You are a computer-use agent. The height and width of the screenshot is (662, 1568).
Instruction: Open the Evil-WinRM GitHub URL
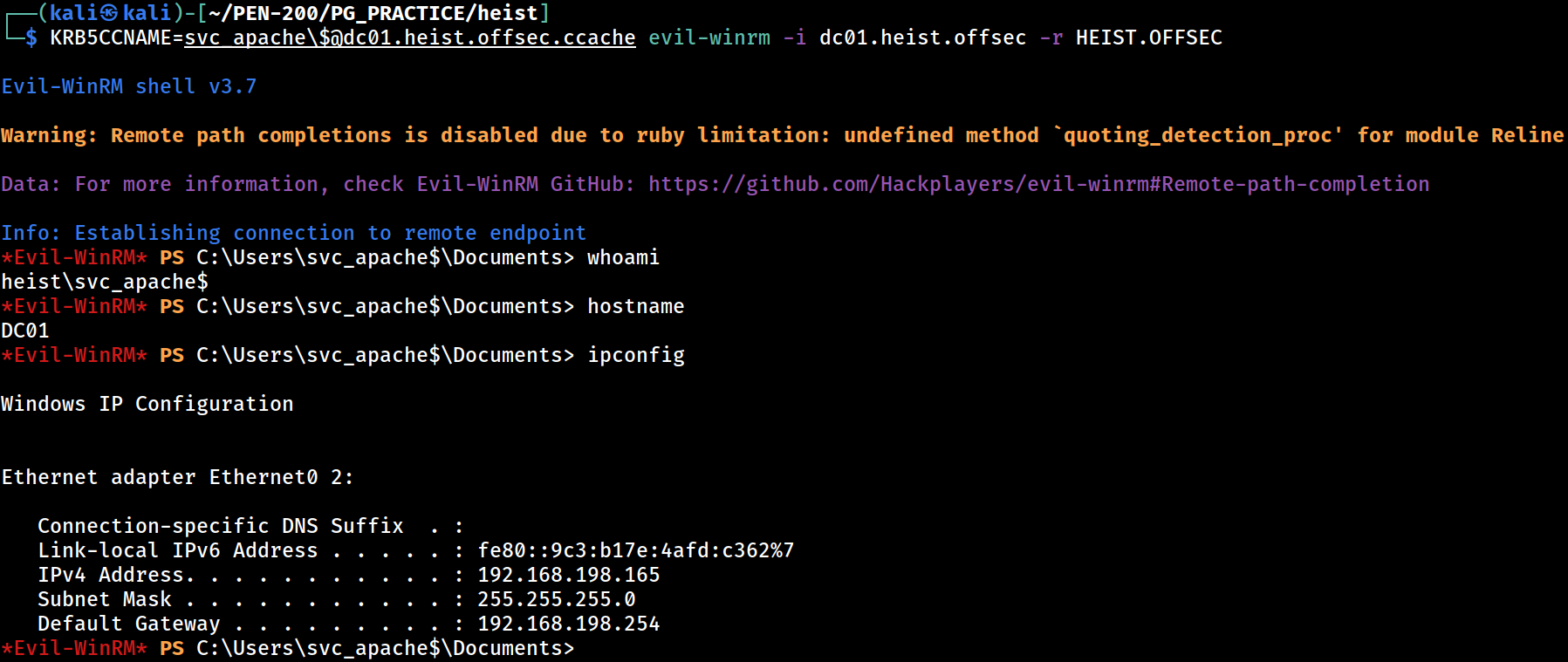(1038, 184)
